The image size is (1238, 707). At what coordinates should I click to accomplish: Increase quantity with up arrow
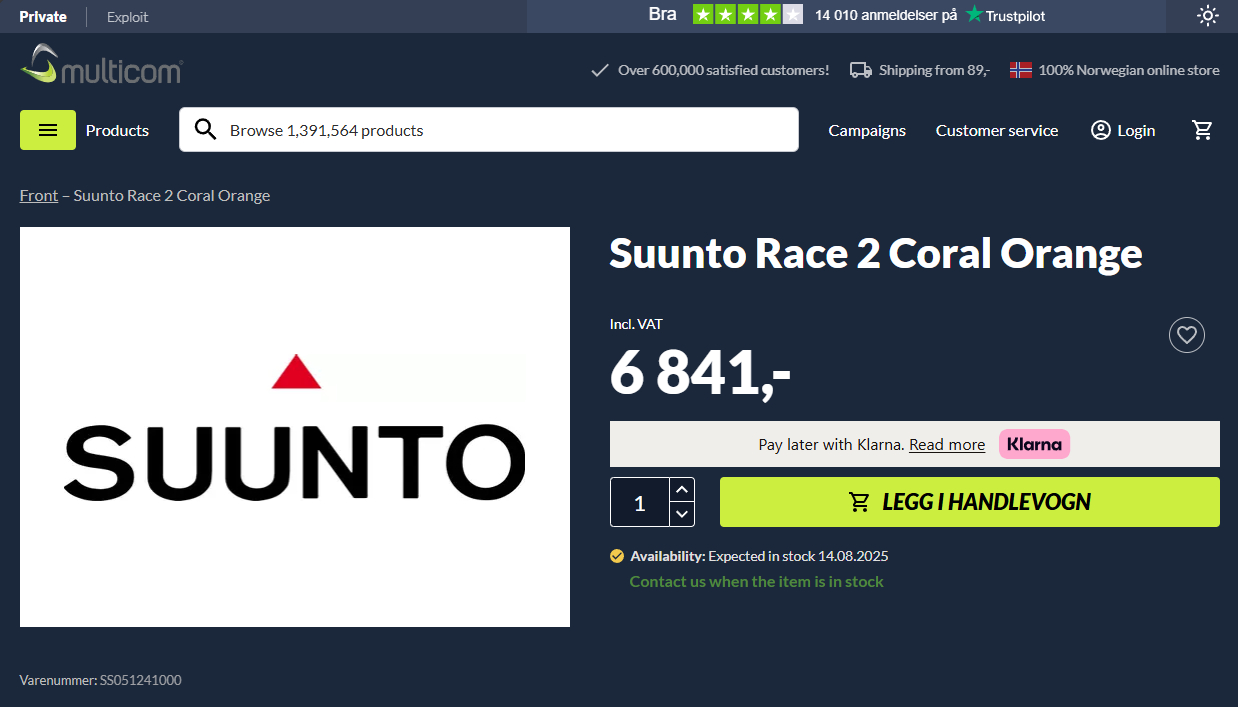click(682, 489)
